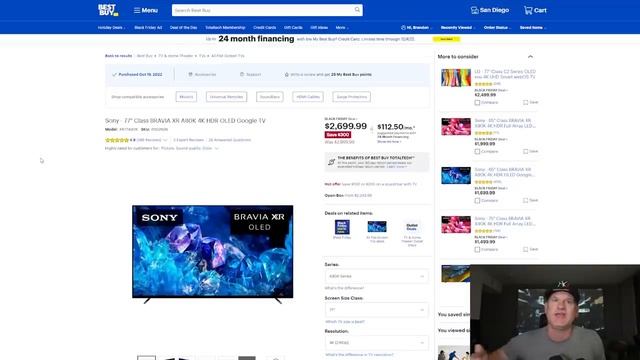The height and width of the screenshot is (360, 640).
Task: Expand highly rated features chevron
Action: (x=217, y=149)
